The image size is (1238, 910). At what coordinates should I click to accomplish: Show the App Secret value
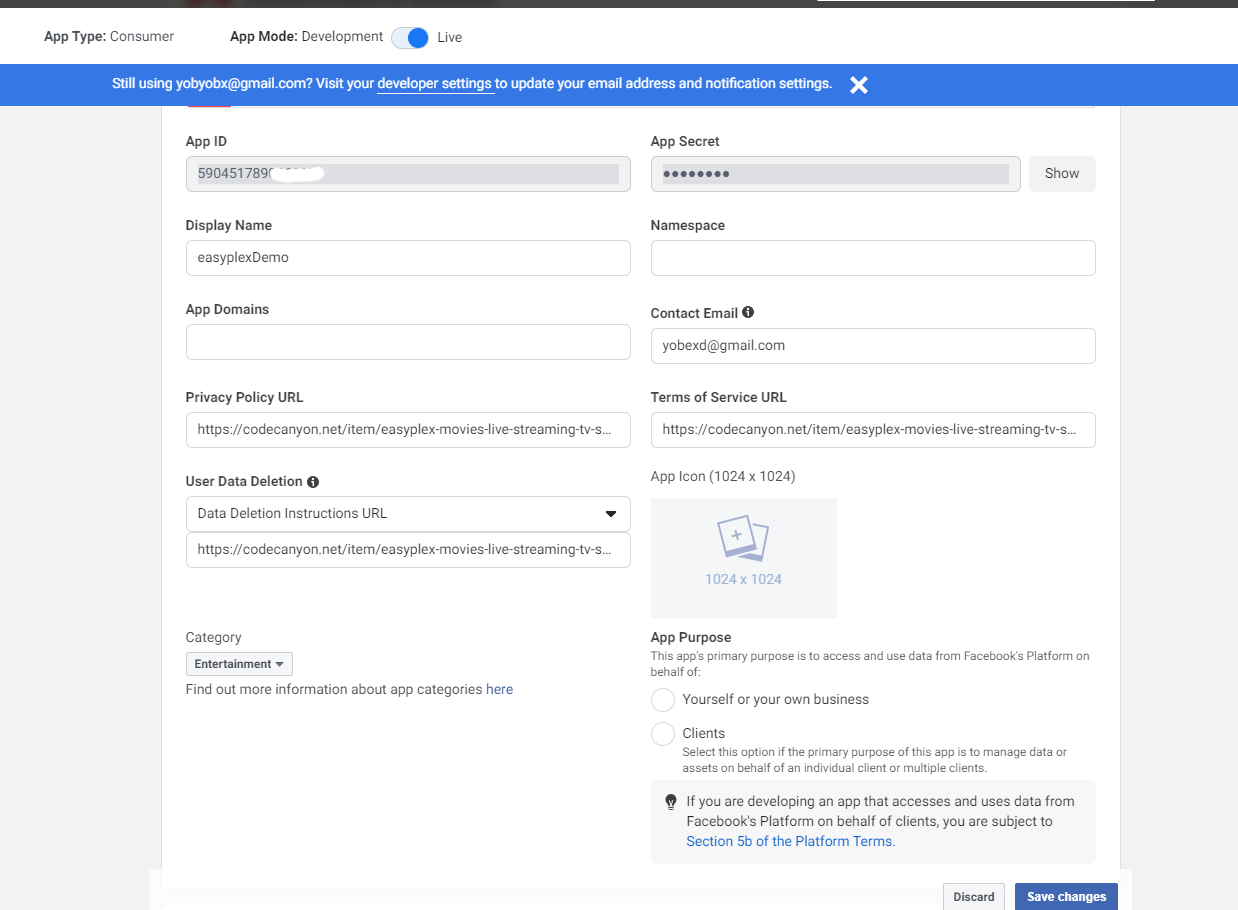tap(1061, 174)
